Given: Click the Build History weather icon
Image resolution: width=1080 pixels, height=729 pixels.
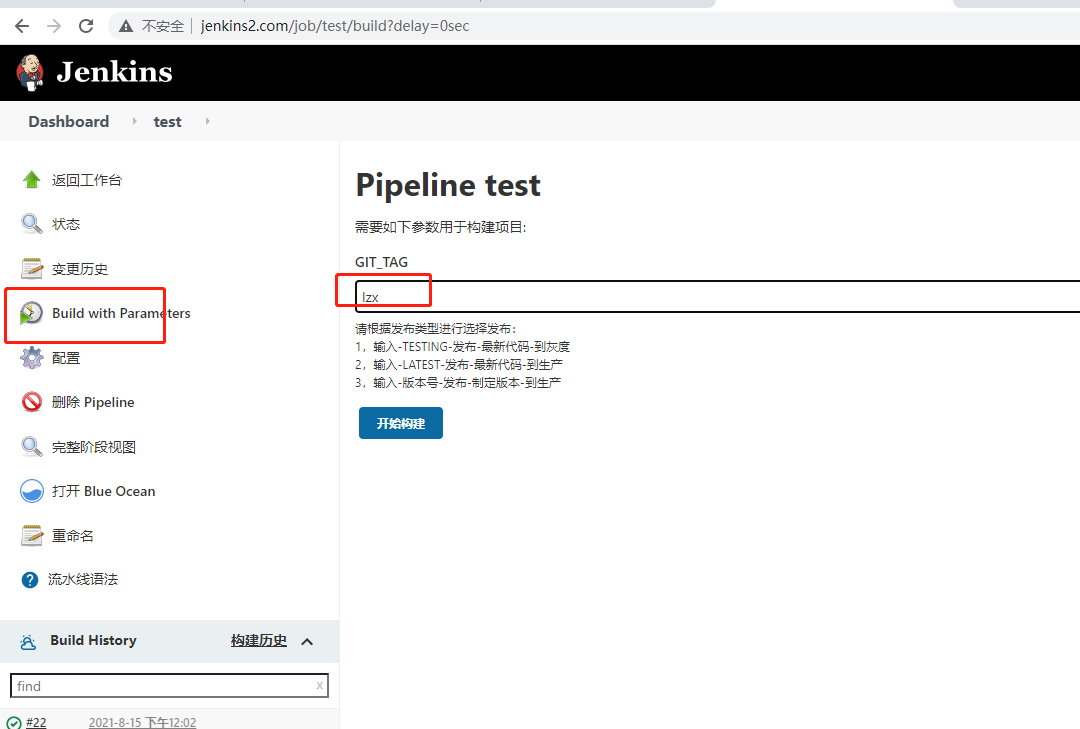Looking at the screenshot, I should click(28, 642).
